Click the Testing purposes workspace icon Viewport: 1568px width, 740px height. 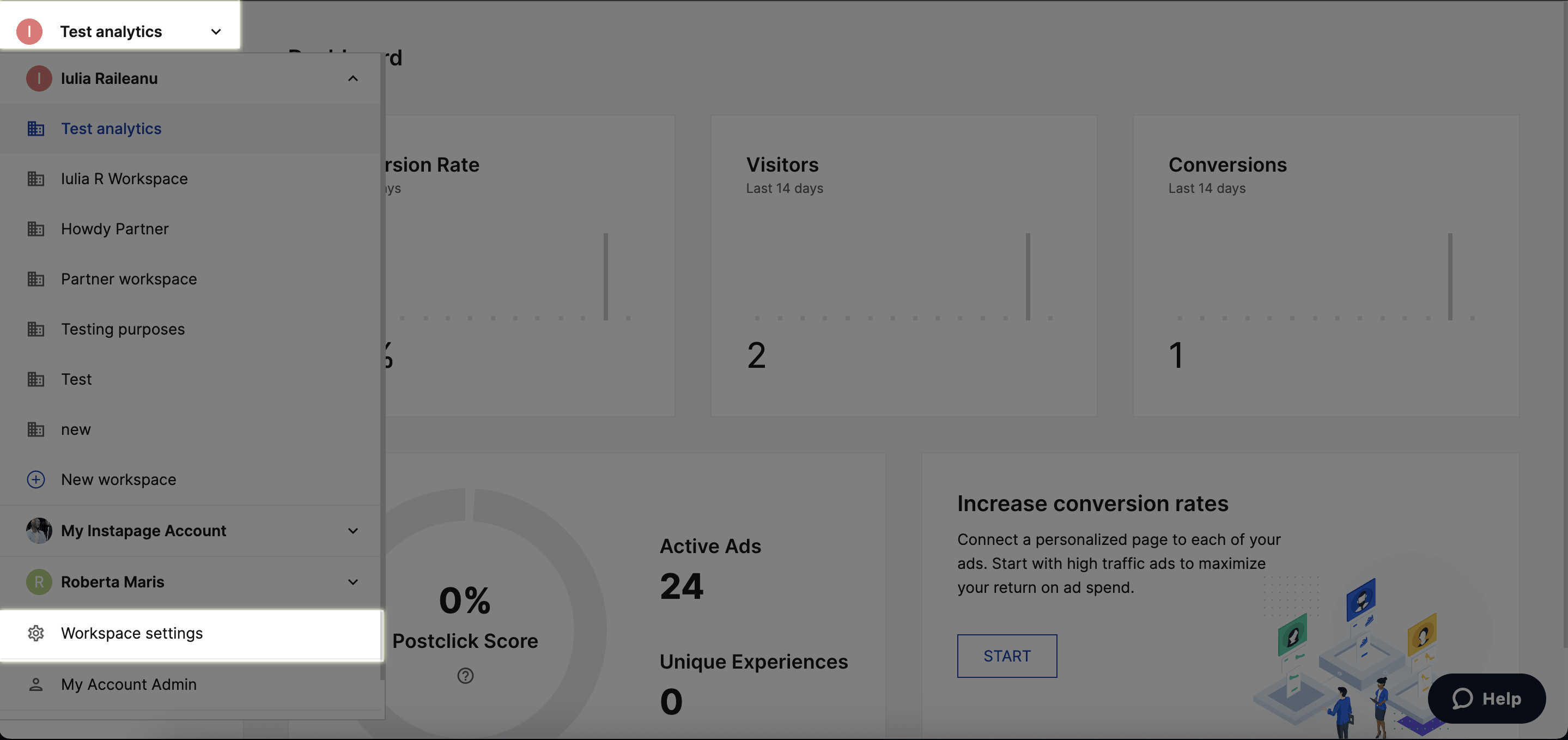[36, 329]
